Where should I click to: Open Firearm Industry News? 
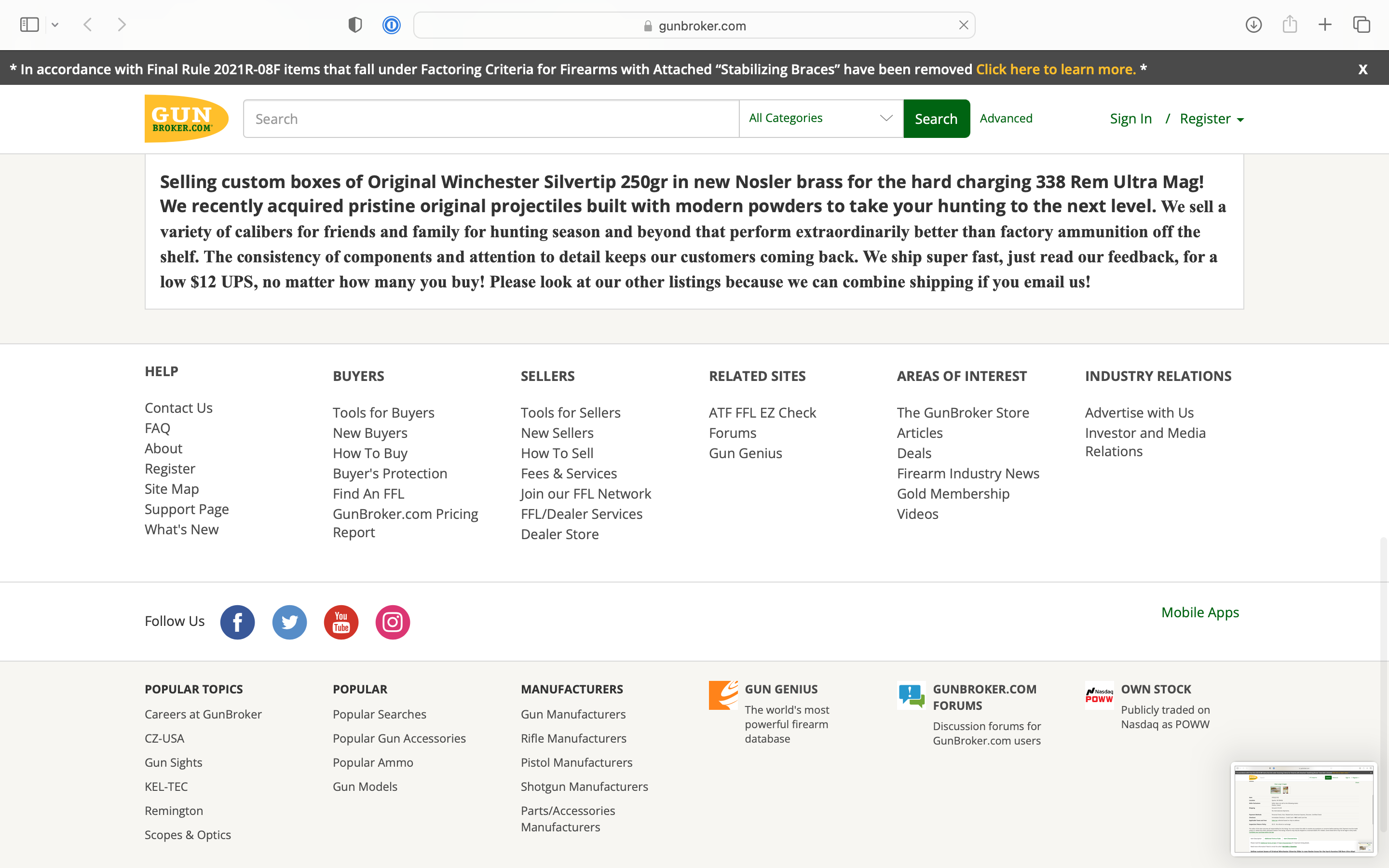click(967, 474)
